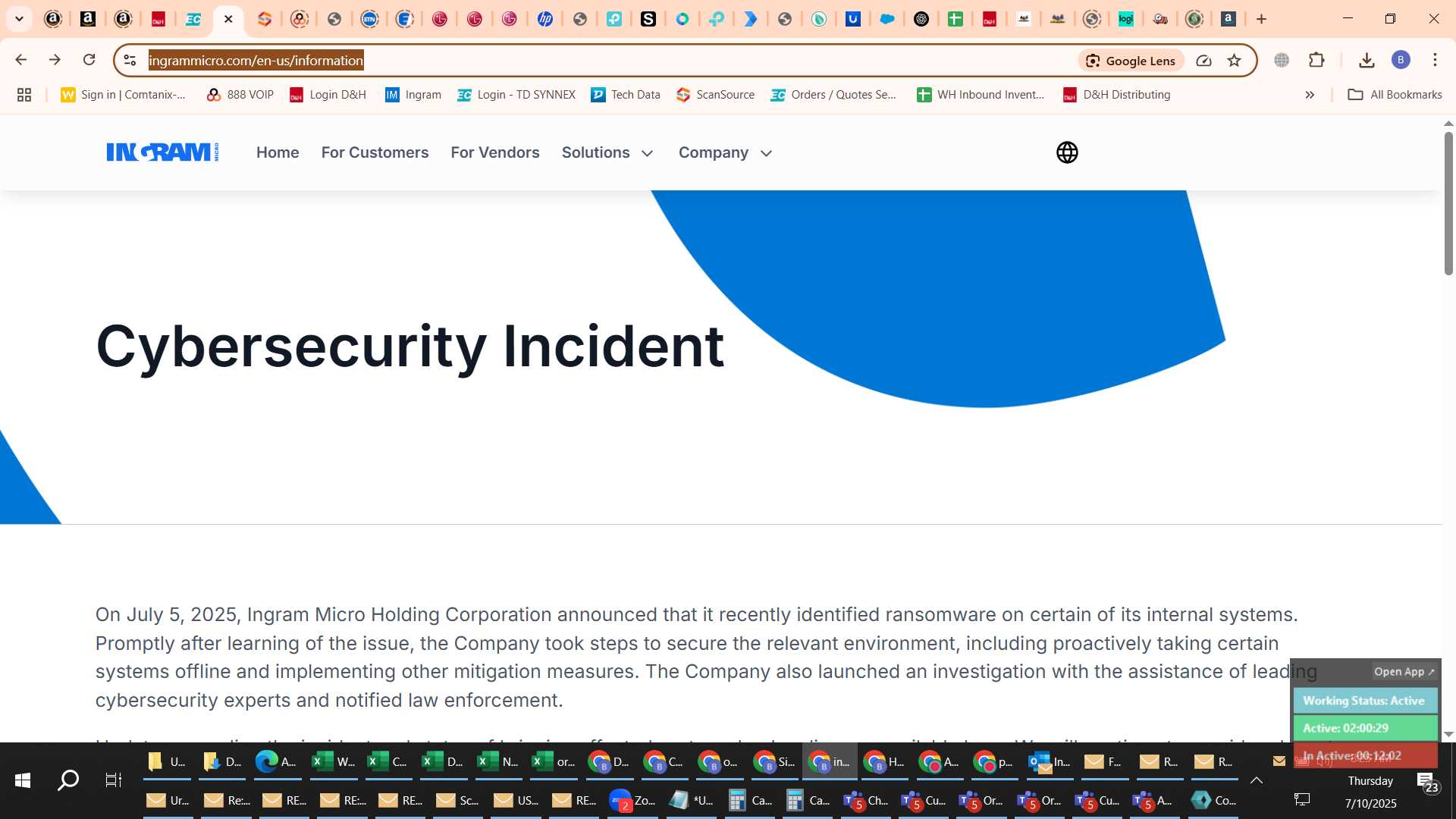Screen dimensions: 1456x819
Task: Open the tab search dropdown arrow
Action: coord(19,19)
